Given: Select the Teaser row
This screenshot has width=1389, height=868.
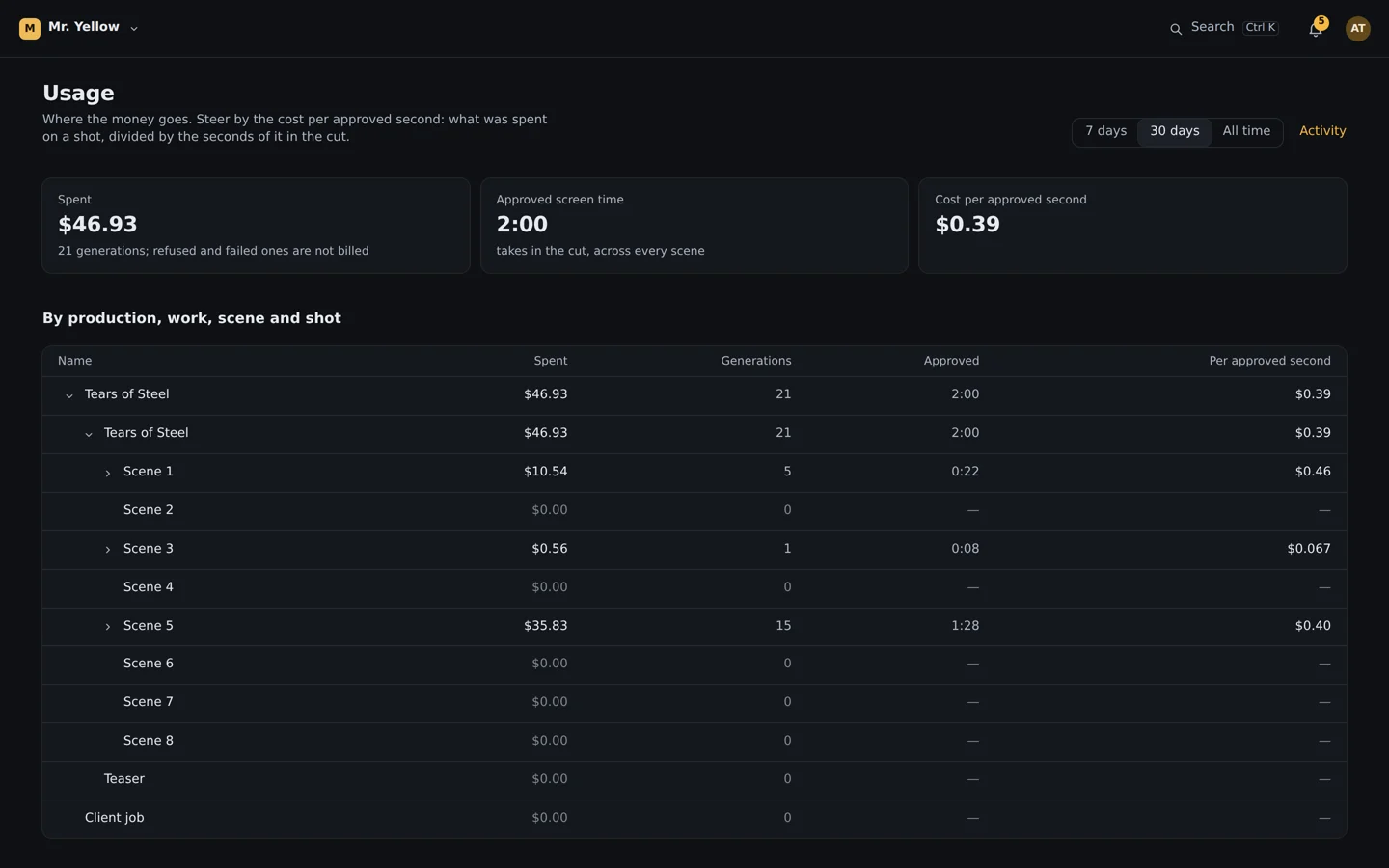Looking at the screenshot, I should pyautogui.click(x=694, y=780).
